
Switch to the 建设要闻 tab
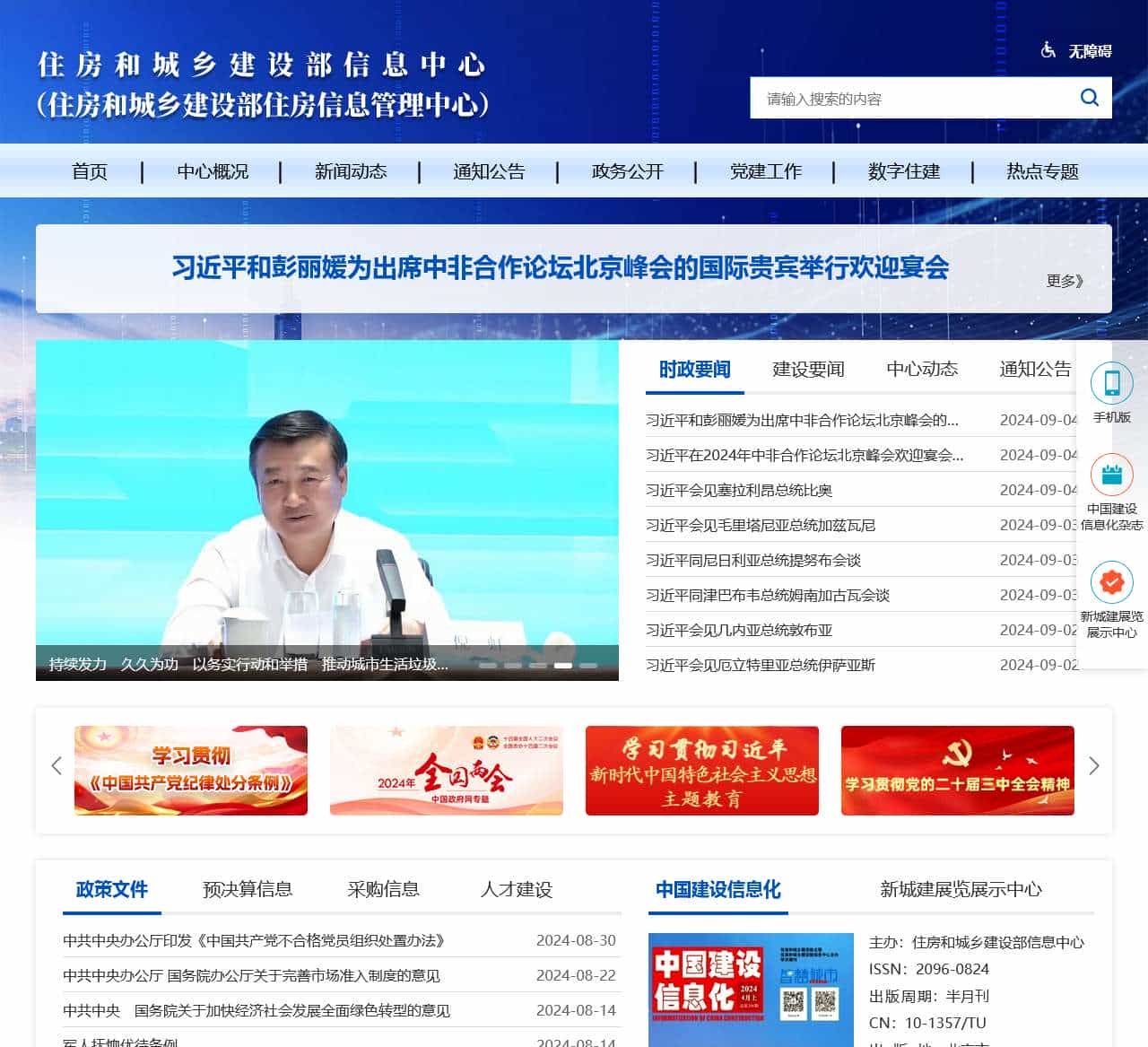coord(808,370)
